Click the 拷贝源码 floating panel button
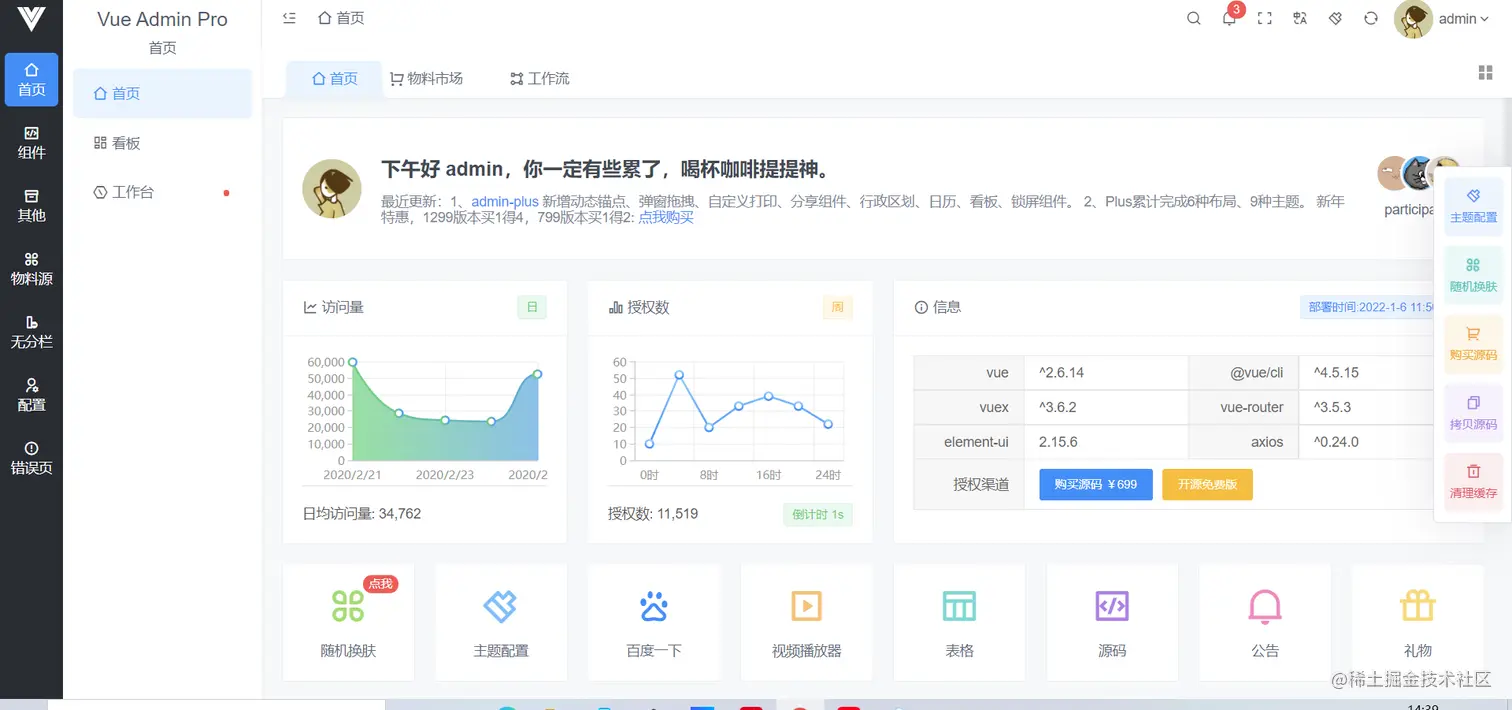The image size is (1512, 710). pos(1473,413)
